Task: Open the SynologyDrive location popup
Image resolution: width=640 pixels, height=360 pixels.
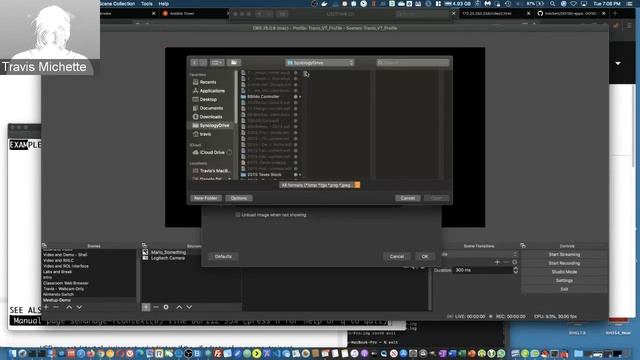Action: (320, 62)
